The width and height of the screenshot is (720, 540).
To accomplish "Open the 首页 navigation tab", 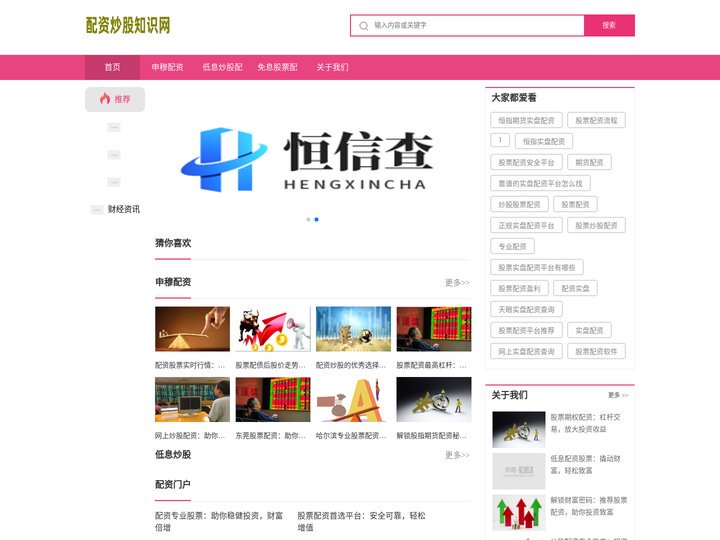I will 112,67.
